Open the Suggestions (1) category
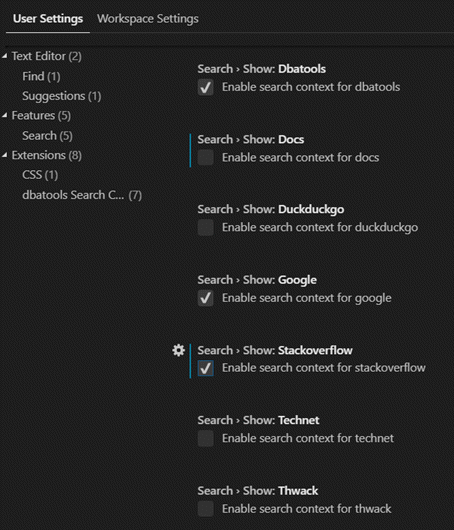 pyautogui.click(x=62, y=96)
